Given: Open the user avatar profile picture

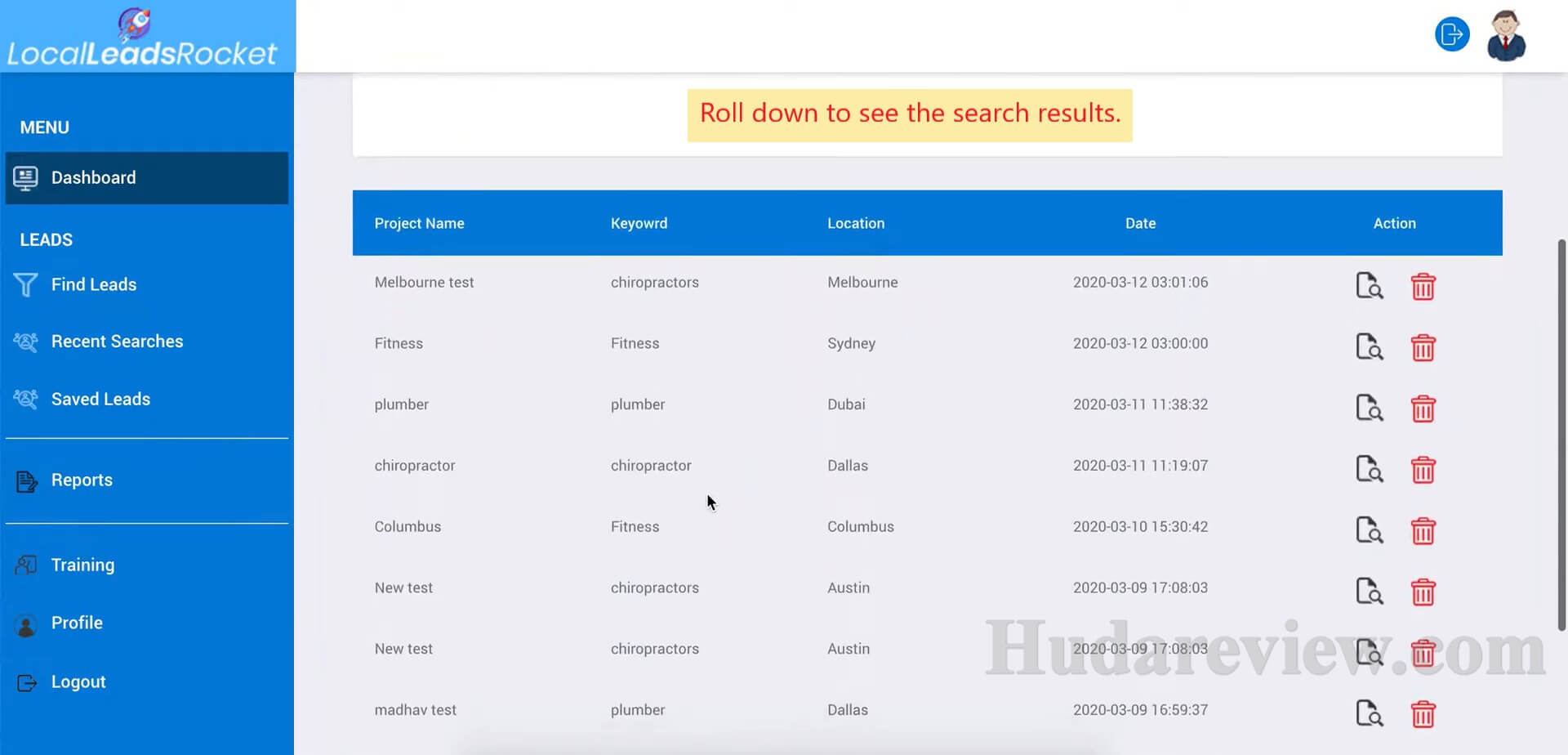Looking at the screenshot, I should [1506, 36].
